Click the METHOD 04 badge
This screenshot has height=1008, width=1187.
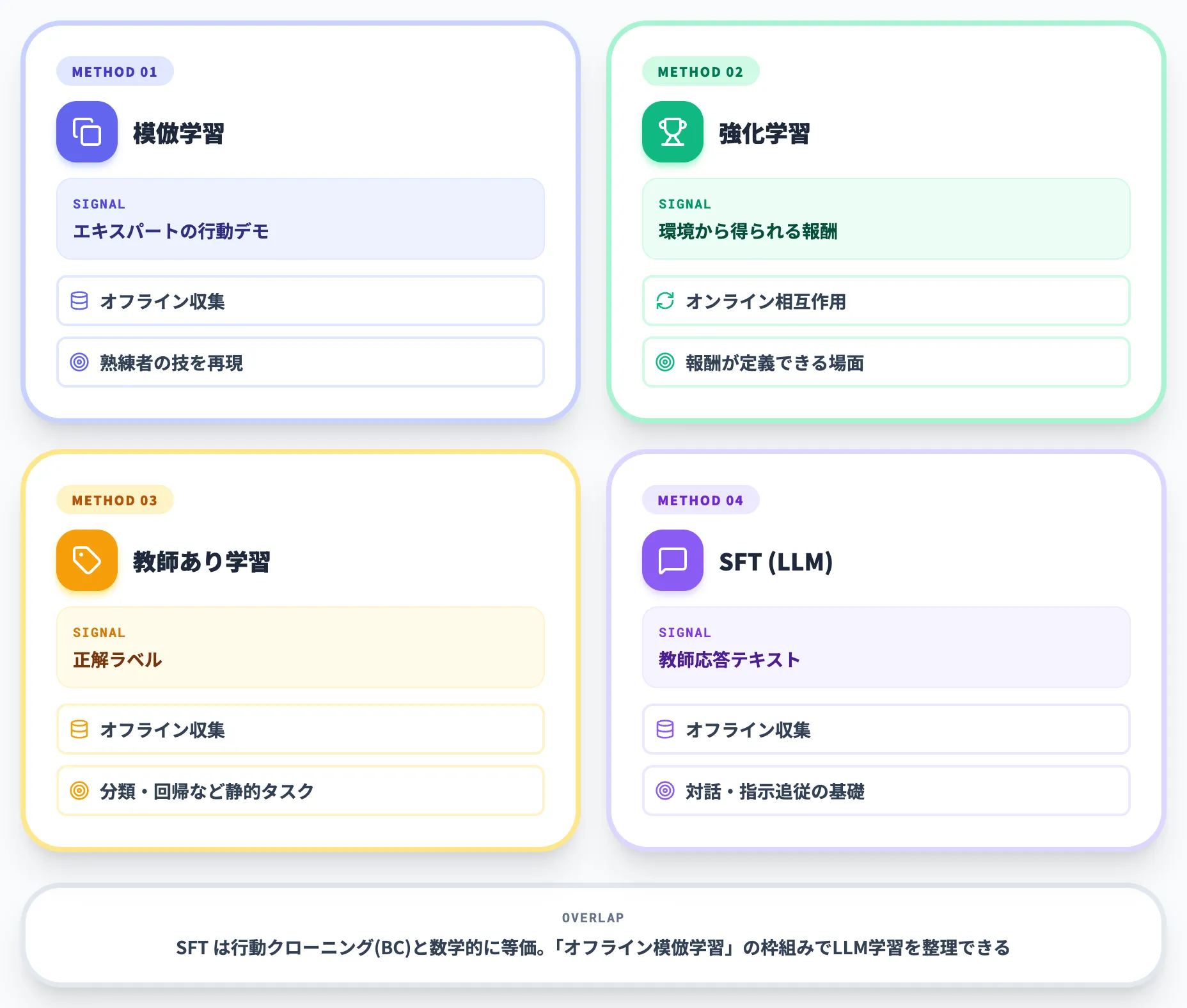[701, 500]
